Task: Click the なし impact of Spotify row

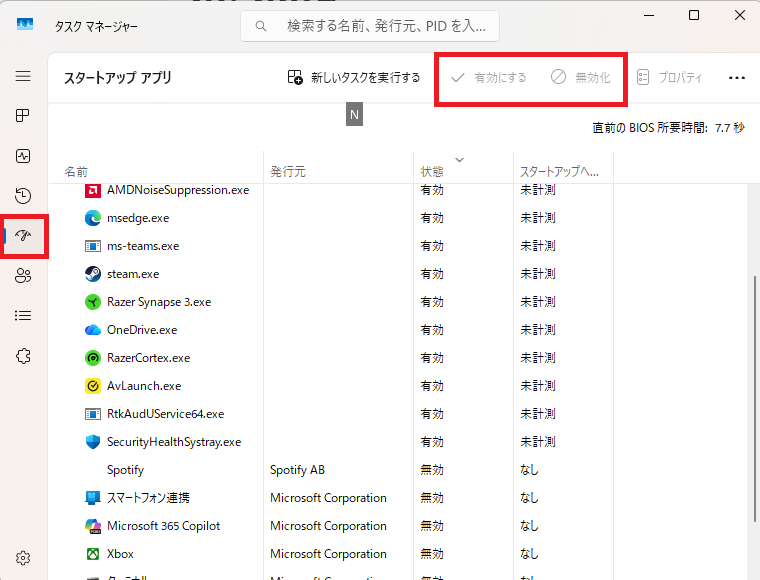Action: 529,470
